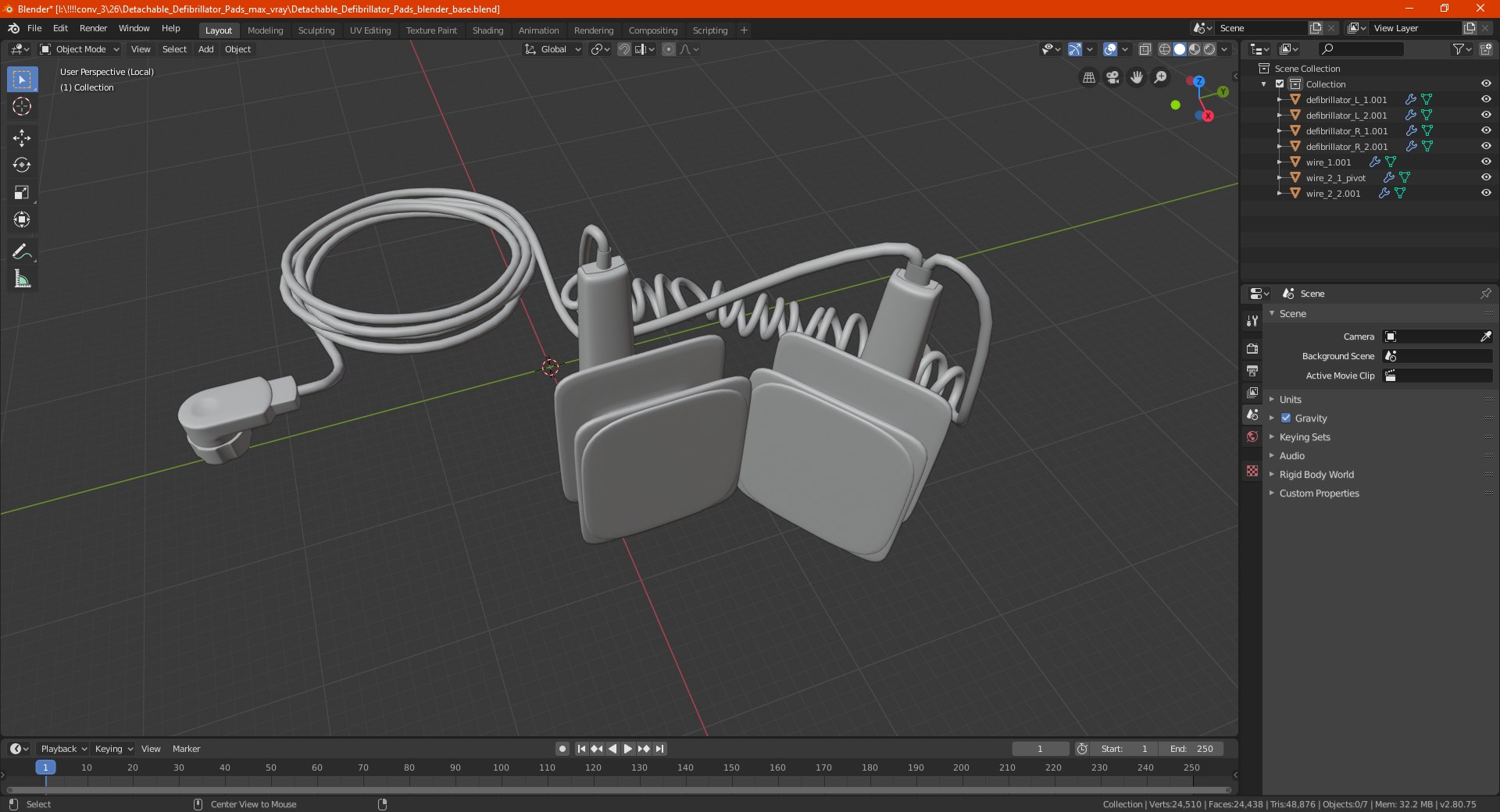Switch to solid viewport shading
1500x812 pixels.
coord(1180,49)
